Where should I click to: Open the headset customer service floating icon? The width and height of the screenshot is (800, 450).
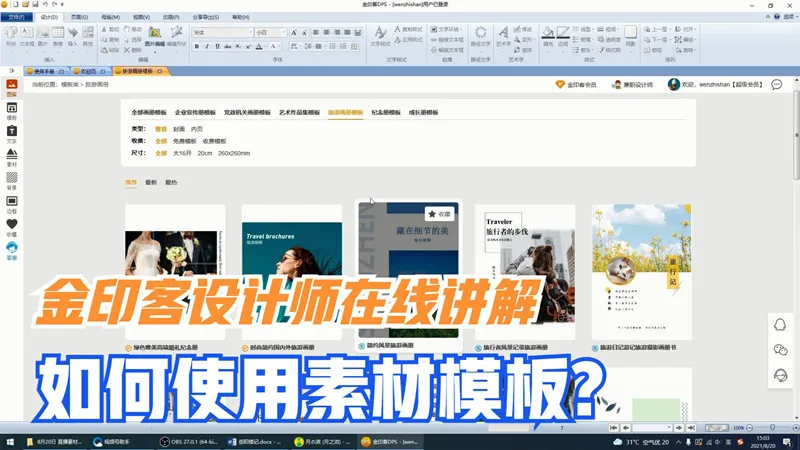(x=780, y=376)
